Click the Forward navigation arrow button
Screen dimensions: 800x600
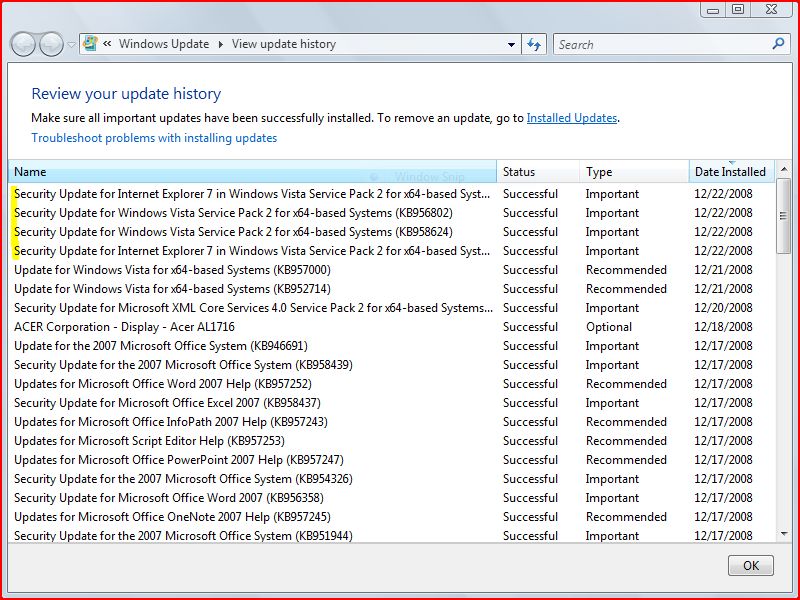click(x=52, y=44)
